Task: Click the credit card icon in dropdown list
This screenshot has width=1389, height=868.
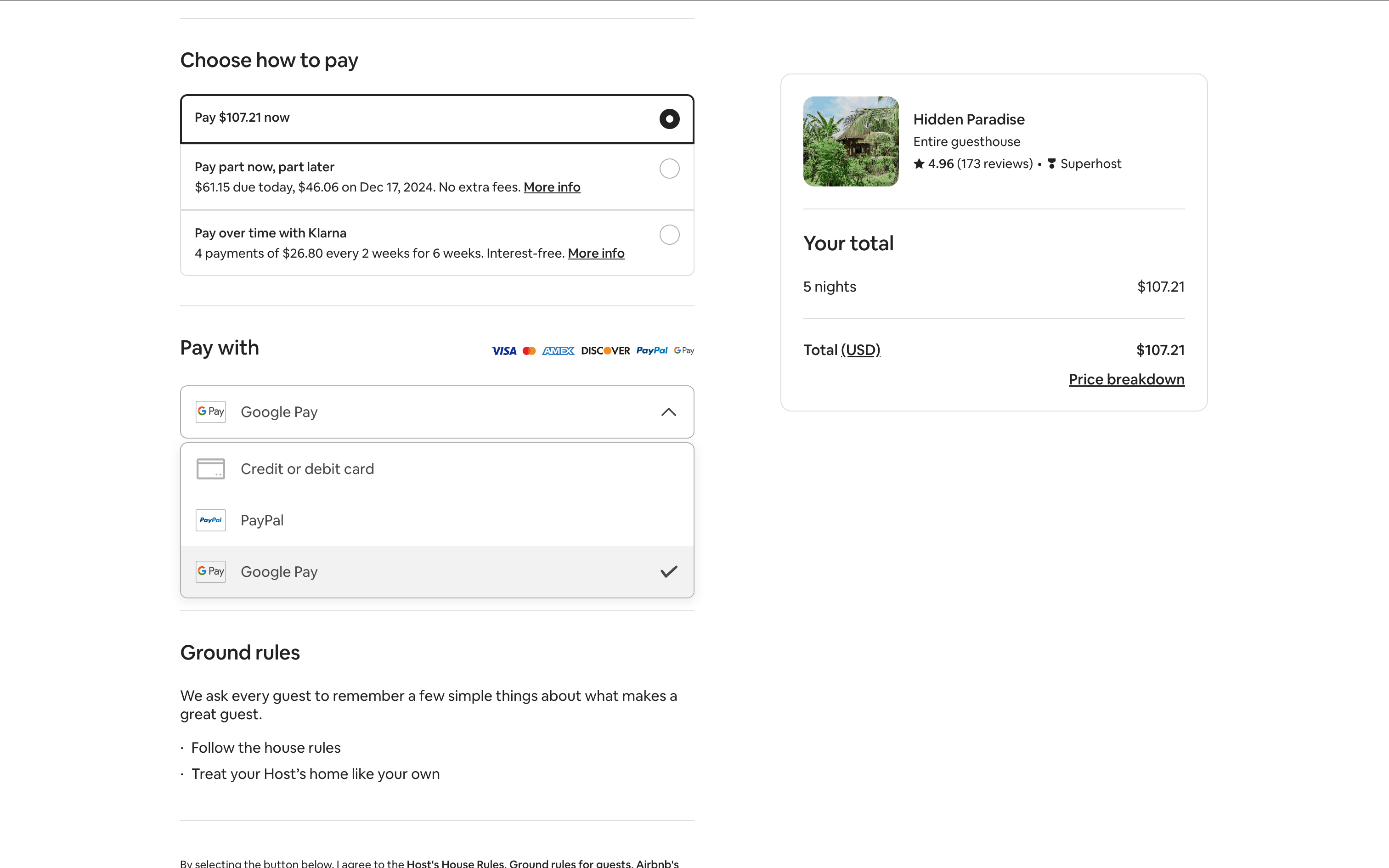Action: click(x=211, y=468)
